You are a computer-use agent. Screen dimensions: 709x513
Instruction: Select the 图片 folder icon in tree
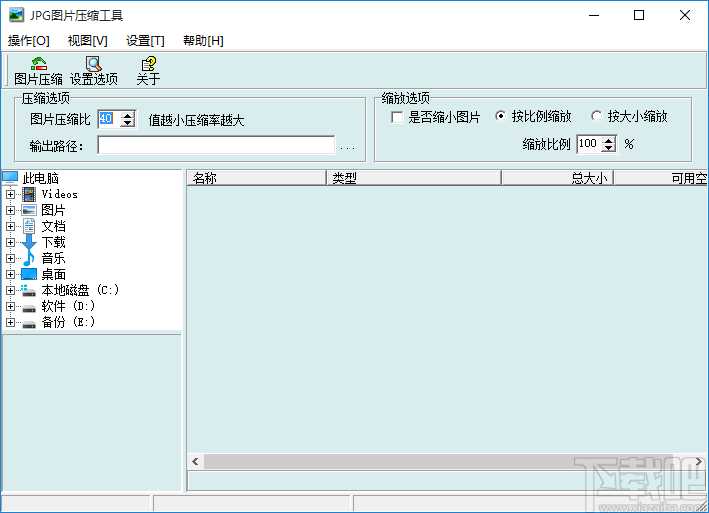click(x=29, y=210)
